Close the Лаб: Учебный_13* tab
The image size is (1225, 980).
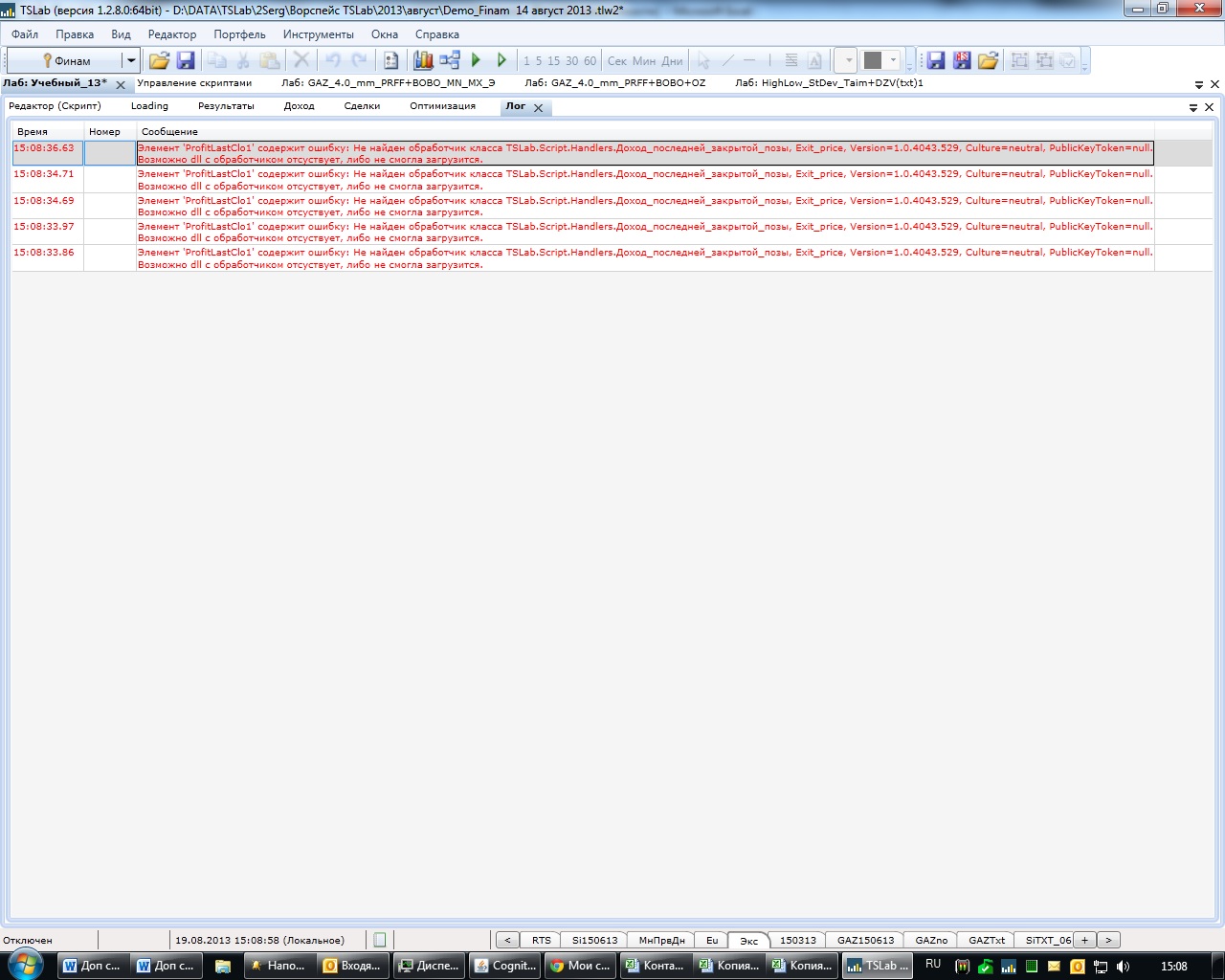(121, 85)
